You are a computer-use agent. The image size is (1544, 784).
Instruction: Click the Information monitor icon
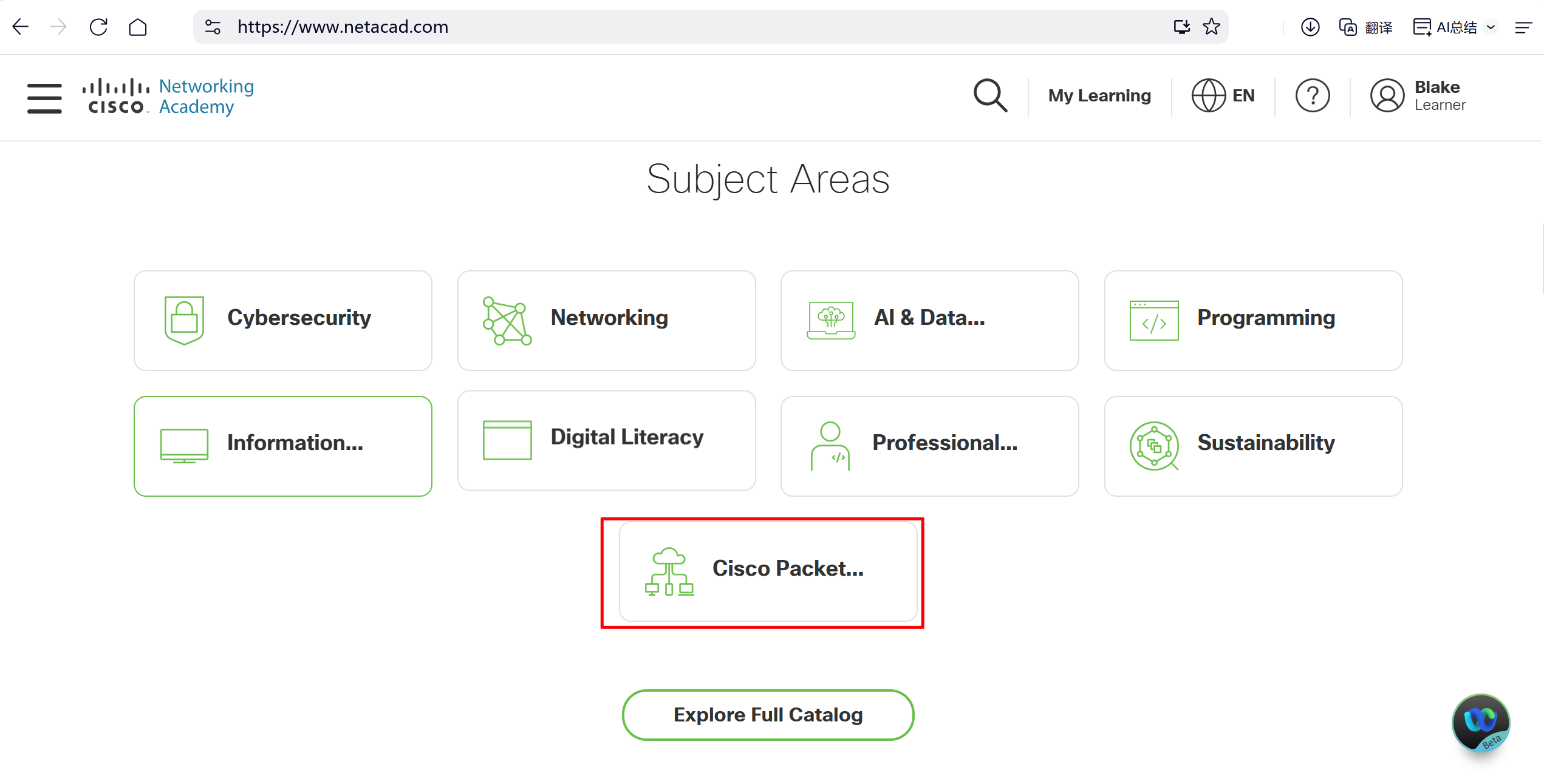(x=184, y=446)
